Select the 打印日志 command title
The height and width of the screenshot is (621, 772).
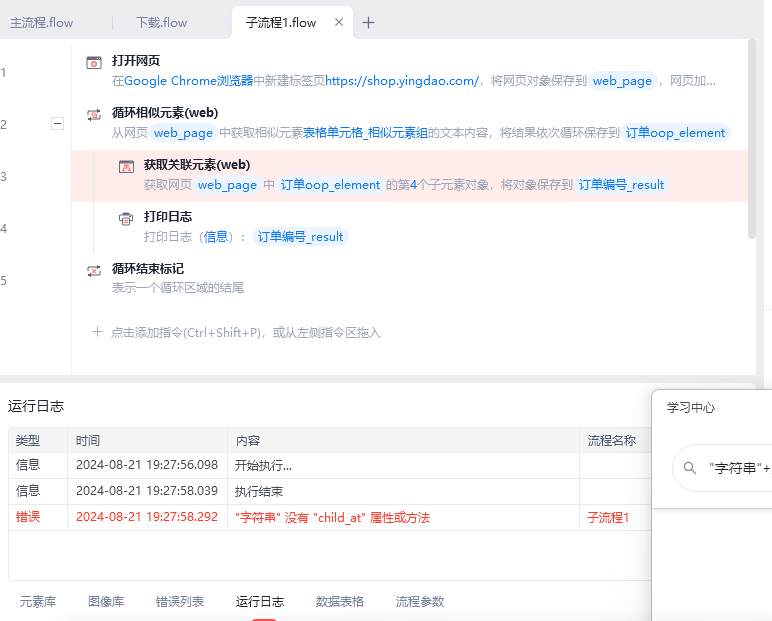pyautogui.click(x=168, y=217)
